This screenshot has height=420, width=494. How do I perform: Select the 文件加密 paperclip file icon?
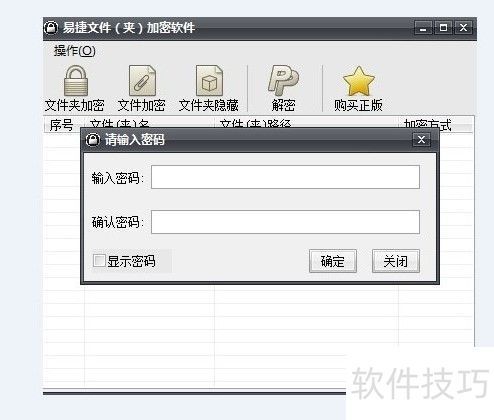[142, 80]
